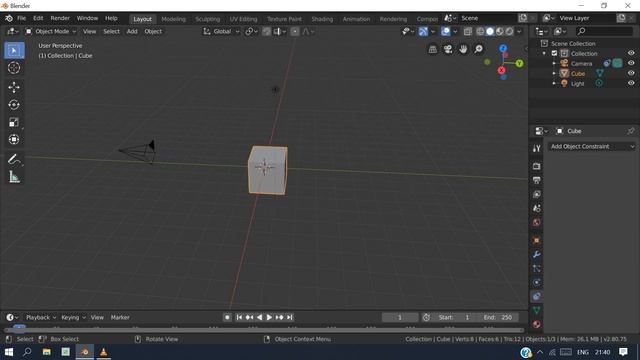
Task: Open the Physics properties tab
Action: pos(536,282)
